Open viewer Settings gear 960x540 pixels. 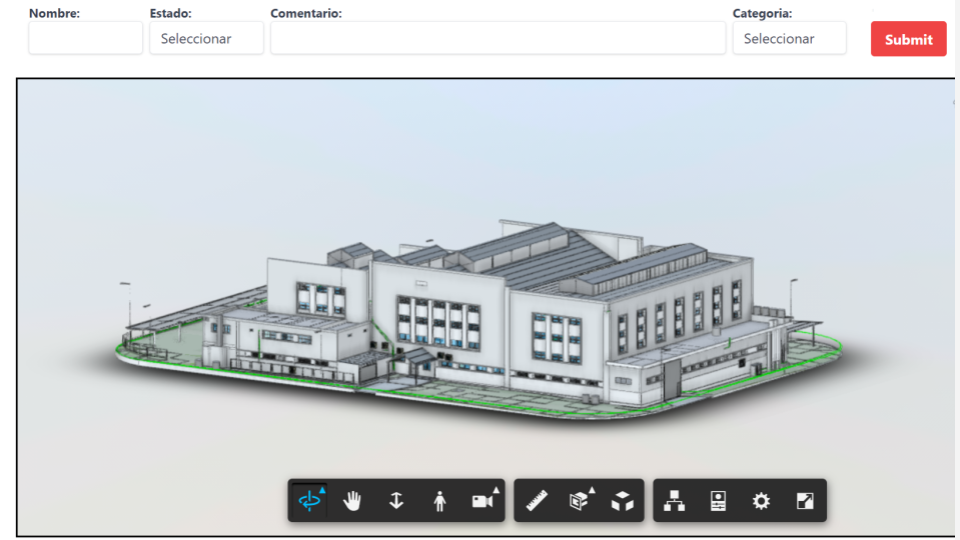coord(761,501)
